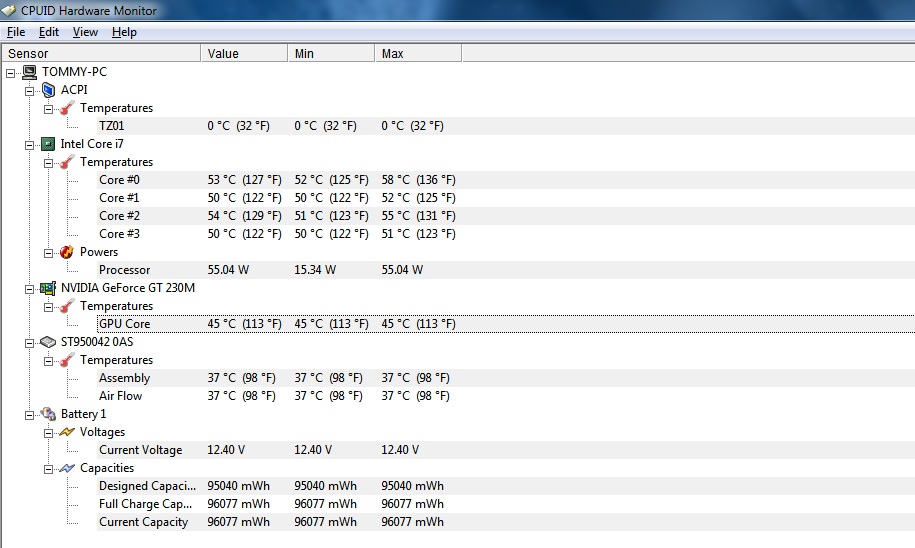Collapse the ACPI Temperatures node
Image resolution: width=915 pixels, height=548 pixels.
[48, 110]
